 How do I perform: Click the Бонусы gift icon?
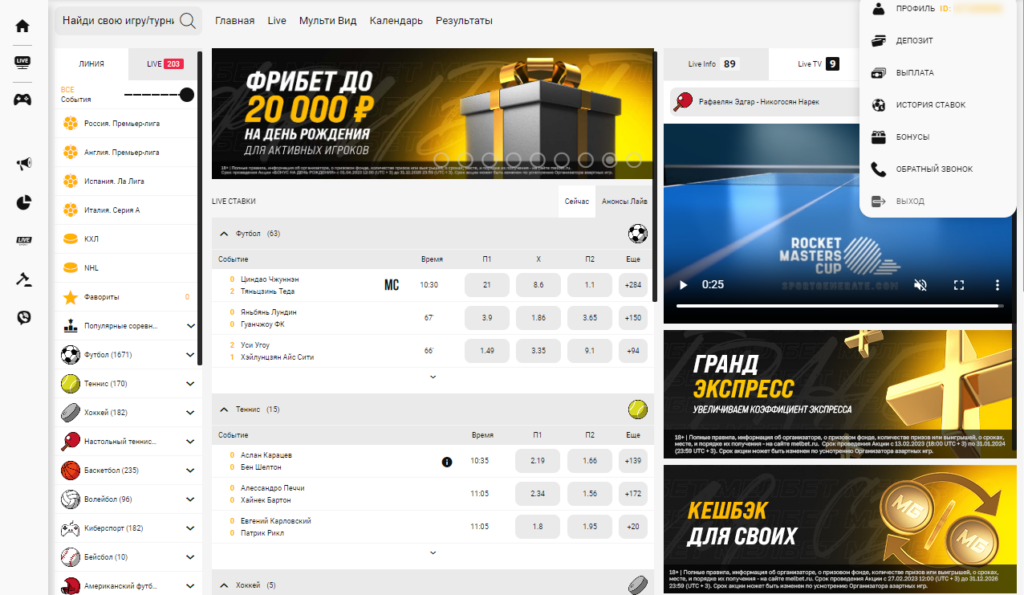point(878,137)
